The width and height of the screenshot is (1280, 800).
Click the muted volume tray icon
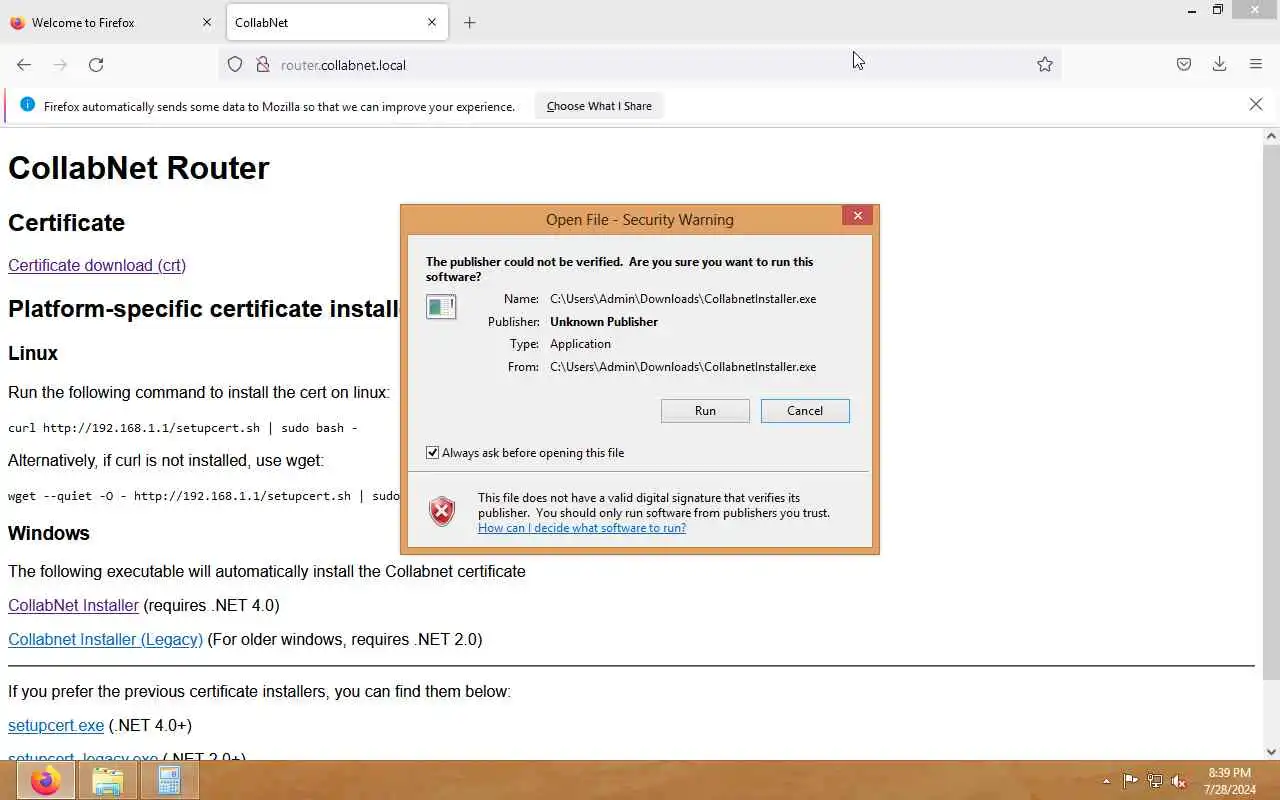click(1179, 781)
